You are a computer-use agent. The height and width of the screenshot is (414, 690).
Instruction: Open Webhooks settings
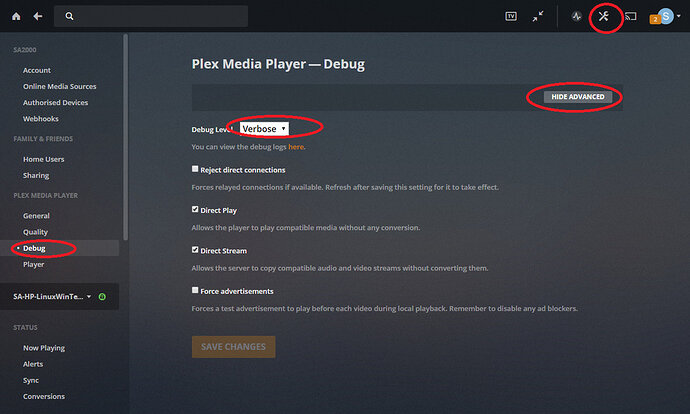click(41, 119)
